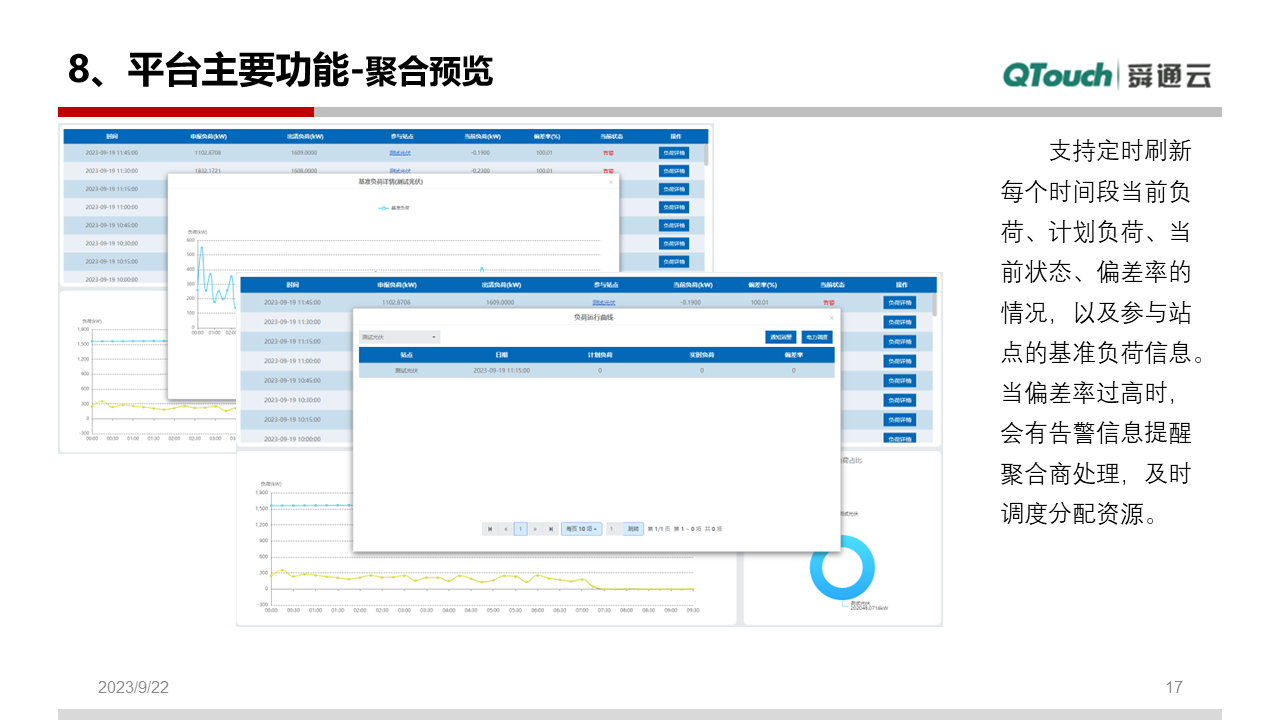This screenshot has width=1280, height=720.
Task: Close the 负荷运行曲线 dialog with its × icon
Action: 831,318
